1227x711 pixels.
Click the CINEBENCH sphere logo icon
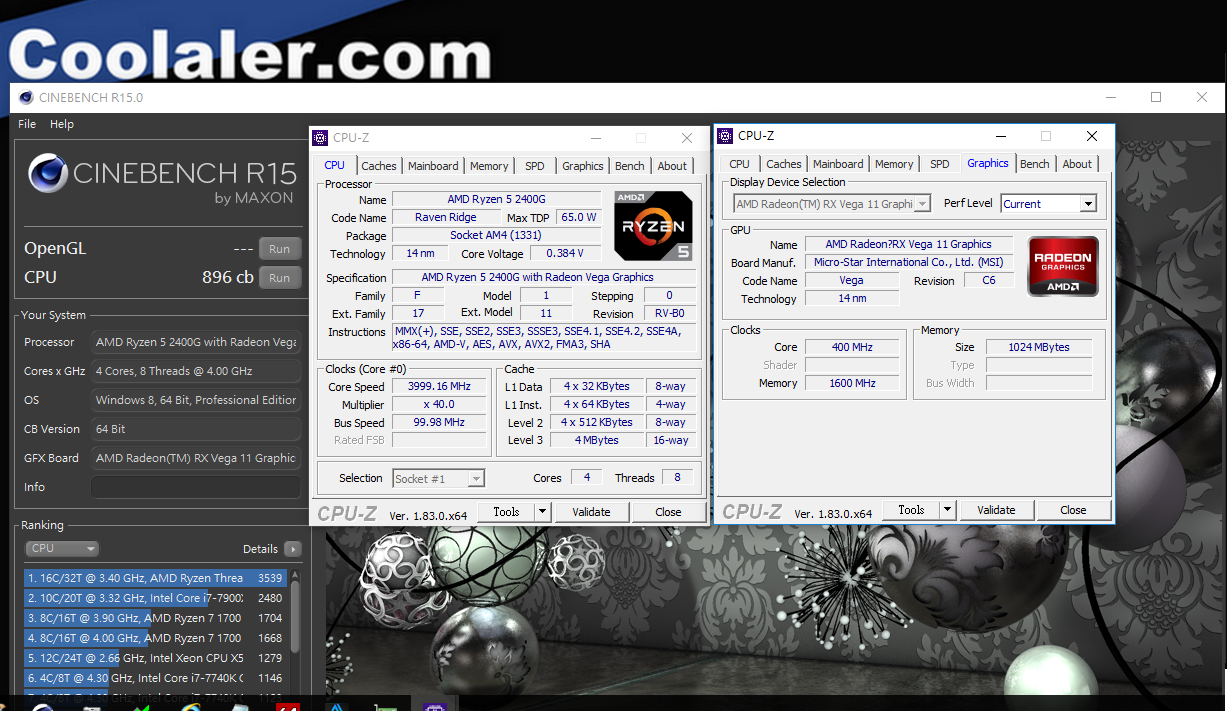click(47, 173)
